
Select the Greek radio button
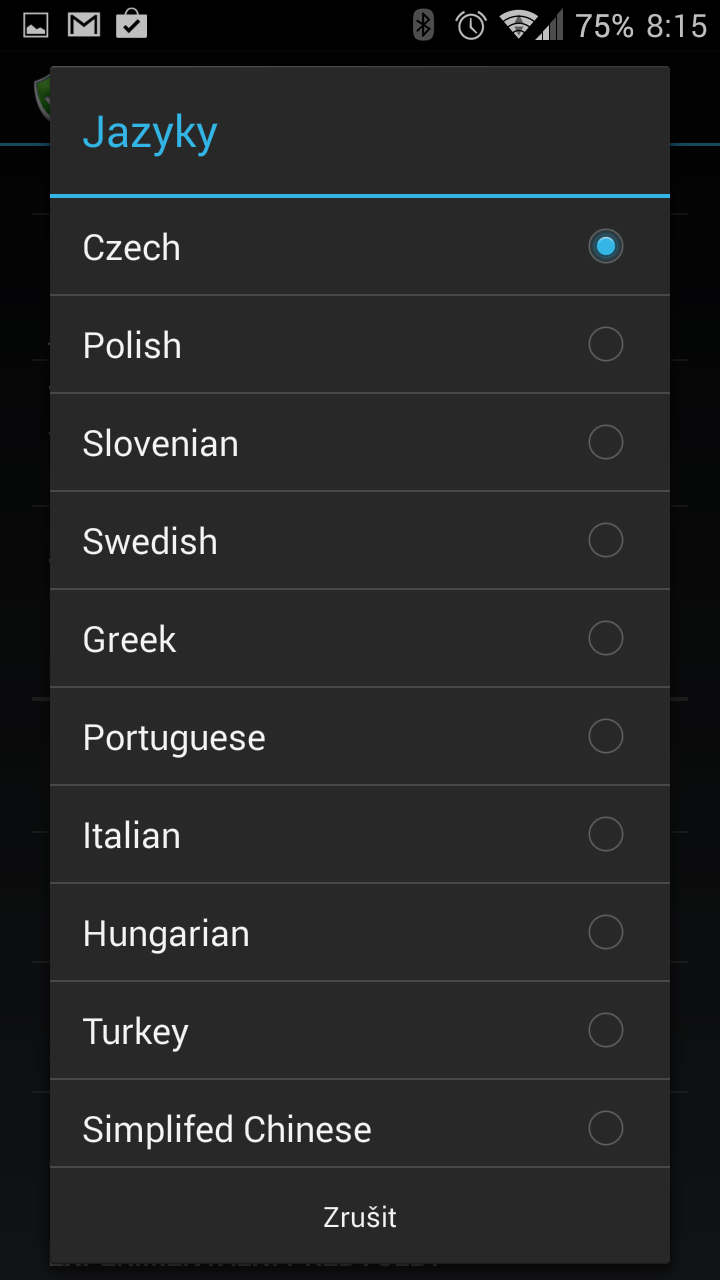[605, 638]
